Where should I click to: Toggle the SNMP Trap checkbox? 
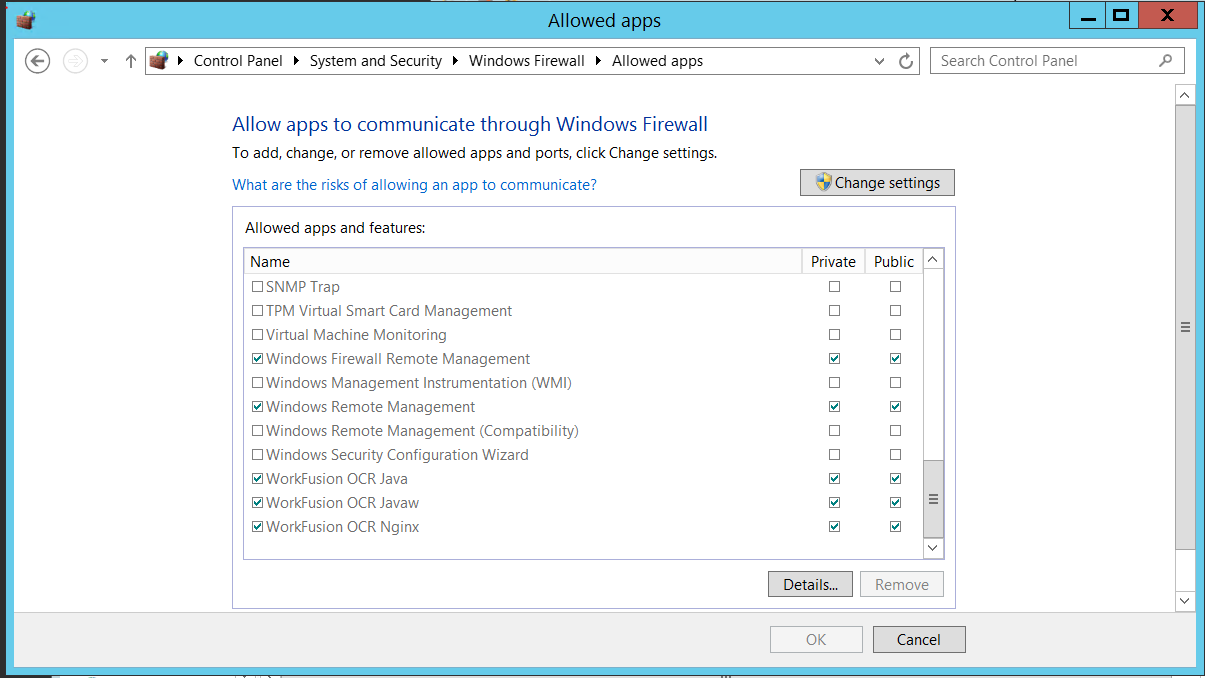click(x=258, y=287)
